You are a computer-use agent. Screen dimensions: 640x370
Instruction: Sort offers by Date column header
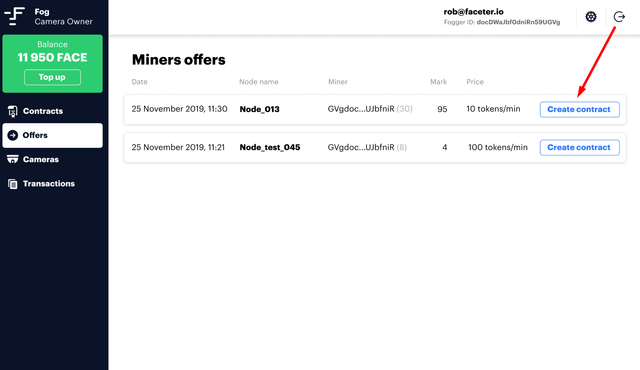point(140,82)
